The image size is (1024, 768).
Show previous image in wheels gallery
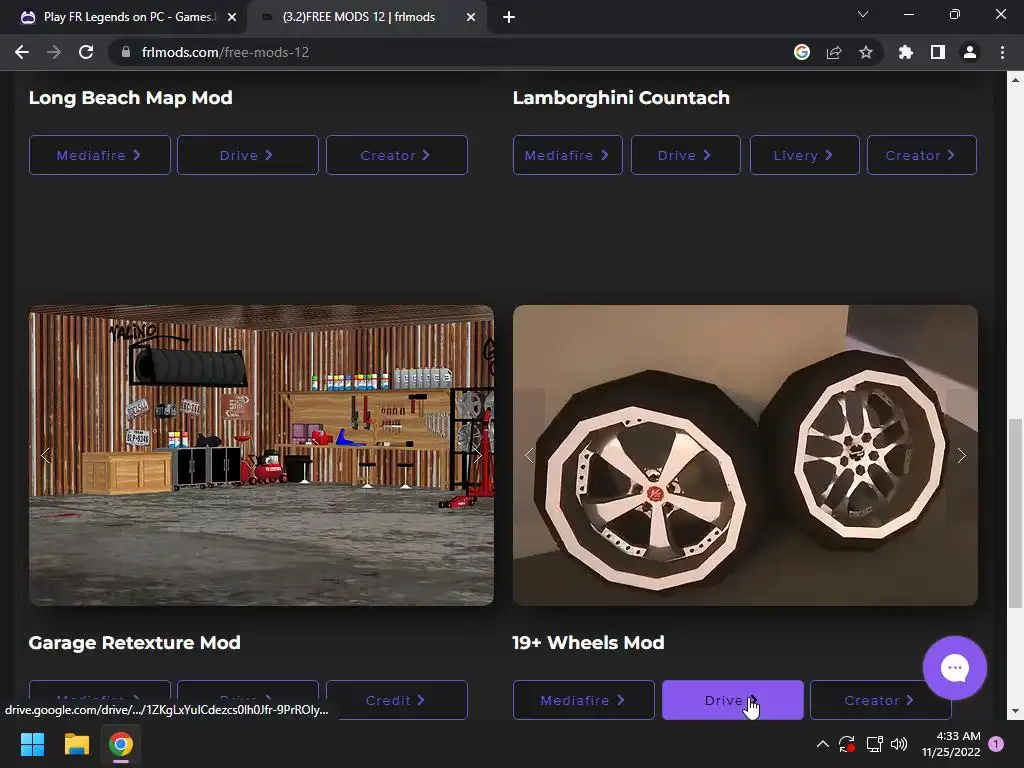[530, 455]
